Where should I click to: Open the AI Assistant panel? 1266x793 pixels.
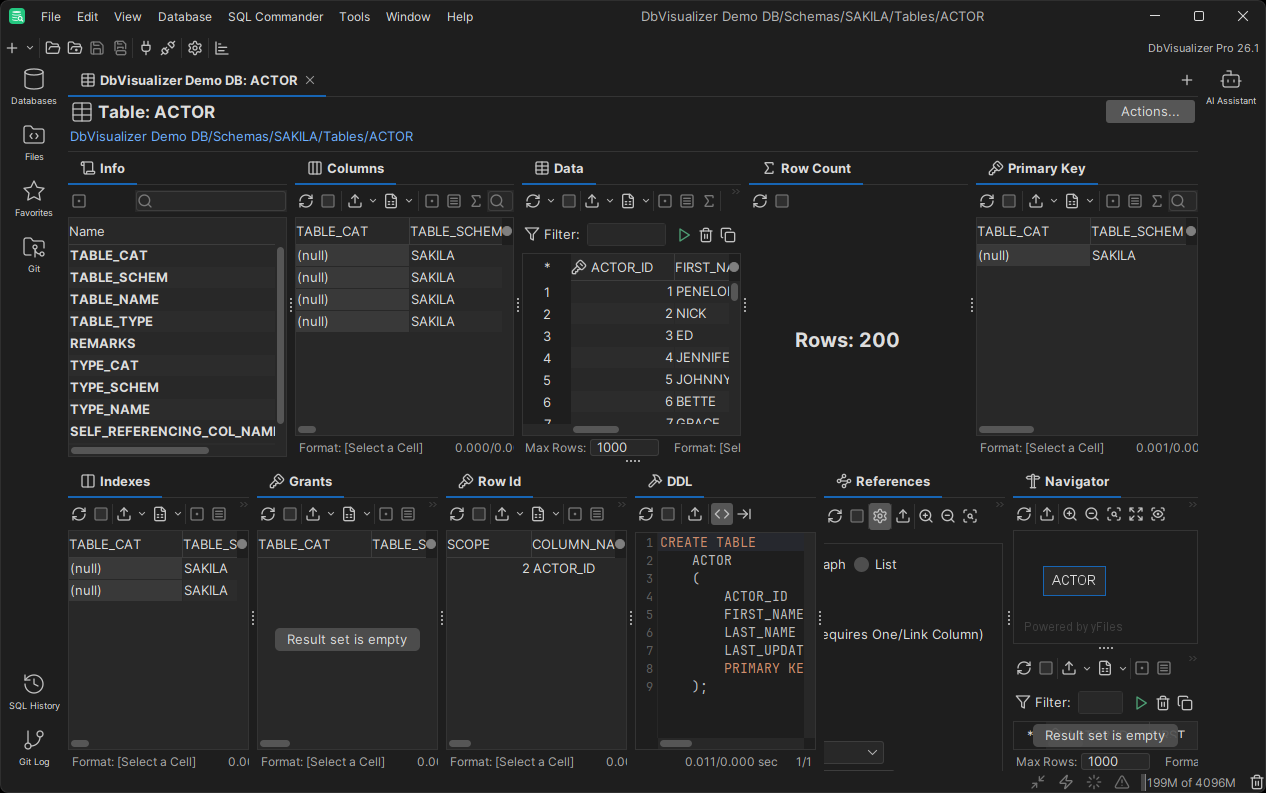(x=1231, y=87)
